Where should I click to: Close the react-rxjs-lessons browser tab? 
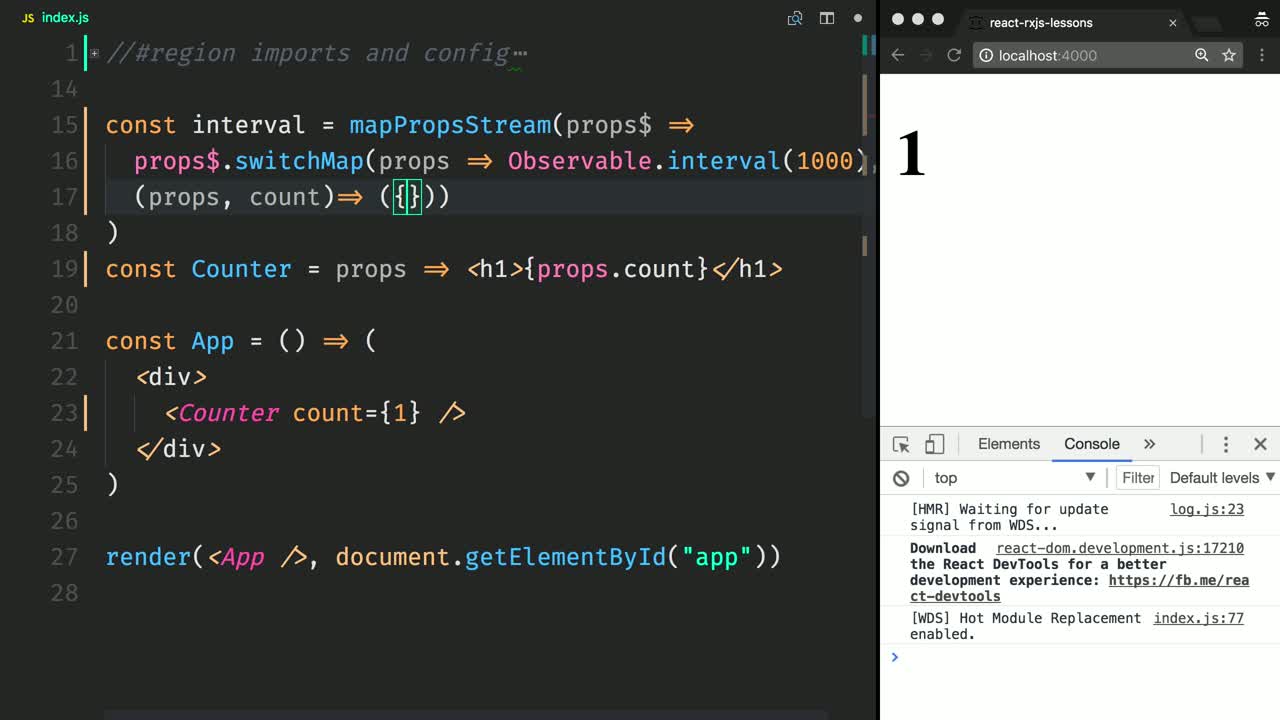tap(1173, 22)
